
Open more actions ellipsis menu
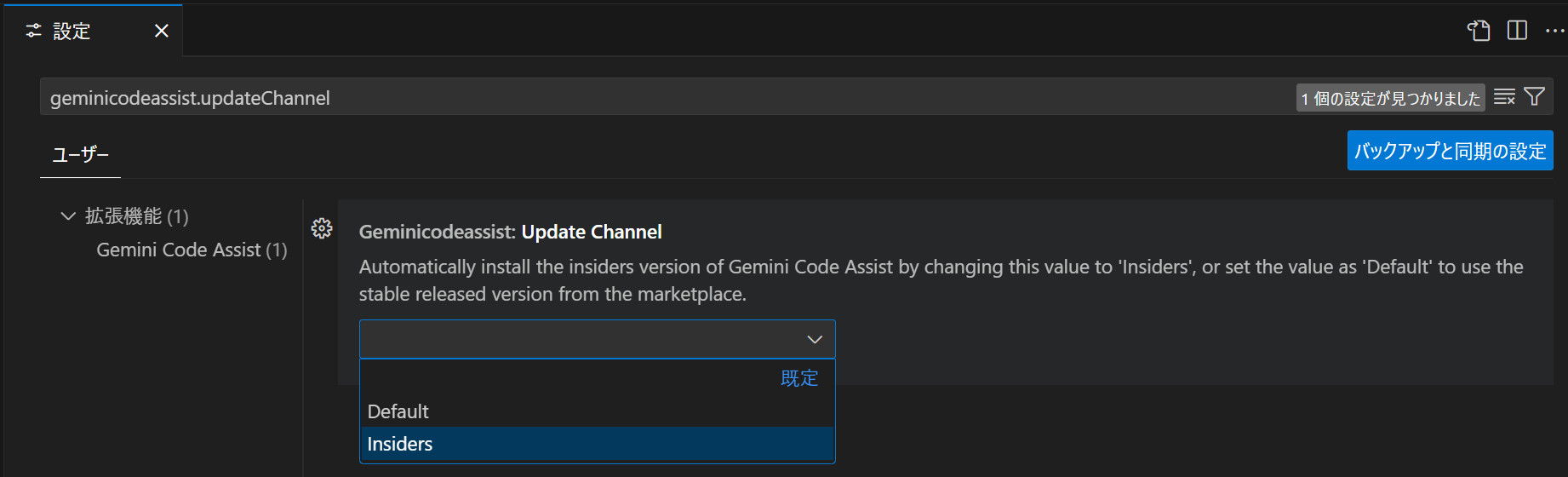point(1554,31)
